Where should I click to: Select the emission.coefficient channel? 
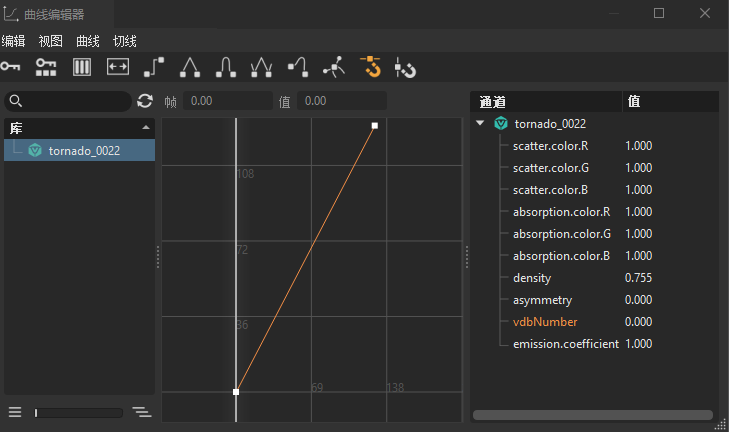click(566, 344)
